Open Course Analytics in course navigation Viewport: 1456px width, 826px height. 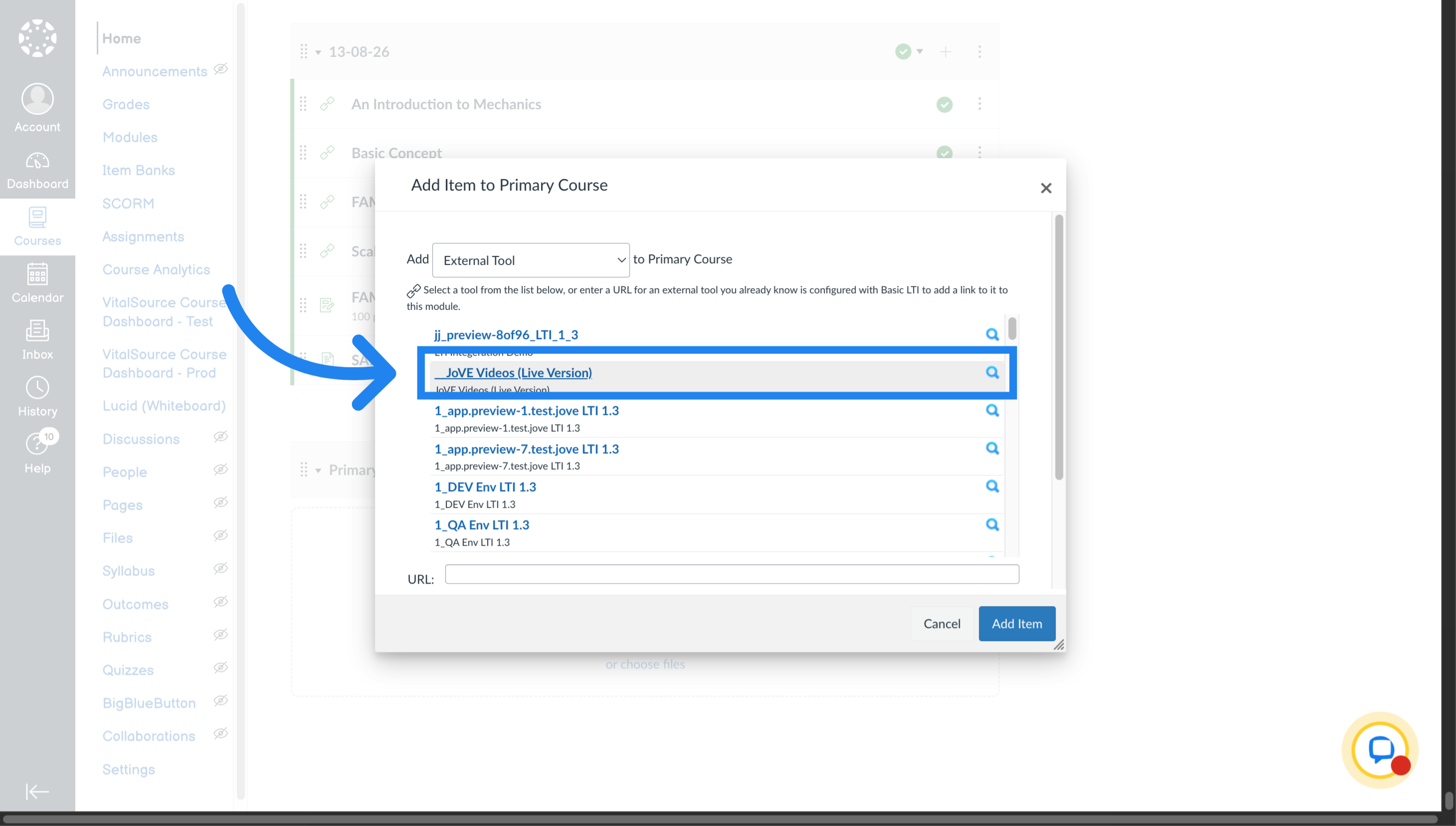click(x=156, y=269)
